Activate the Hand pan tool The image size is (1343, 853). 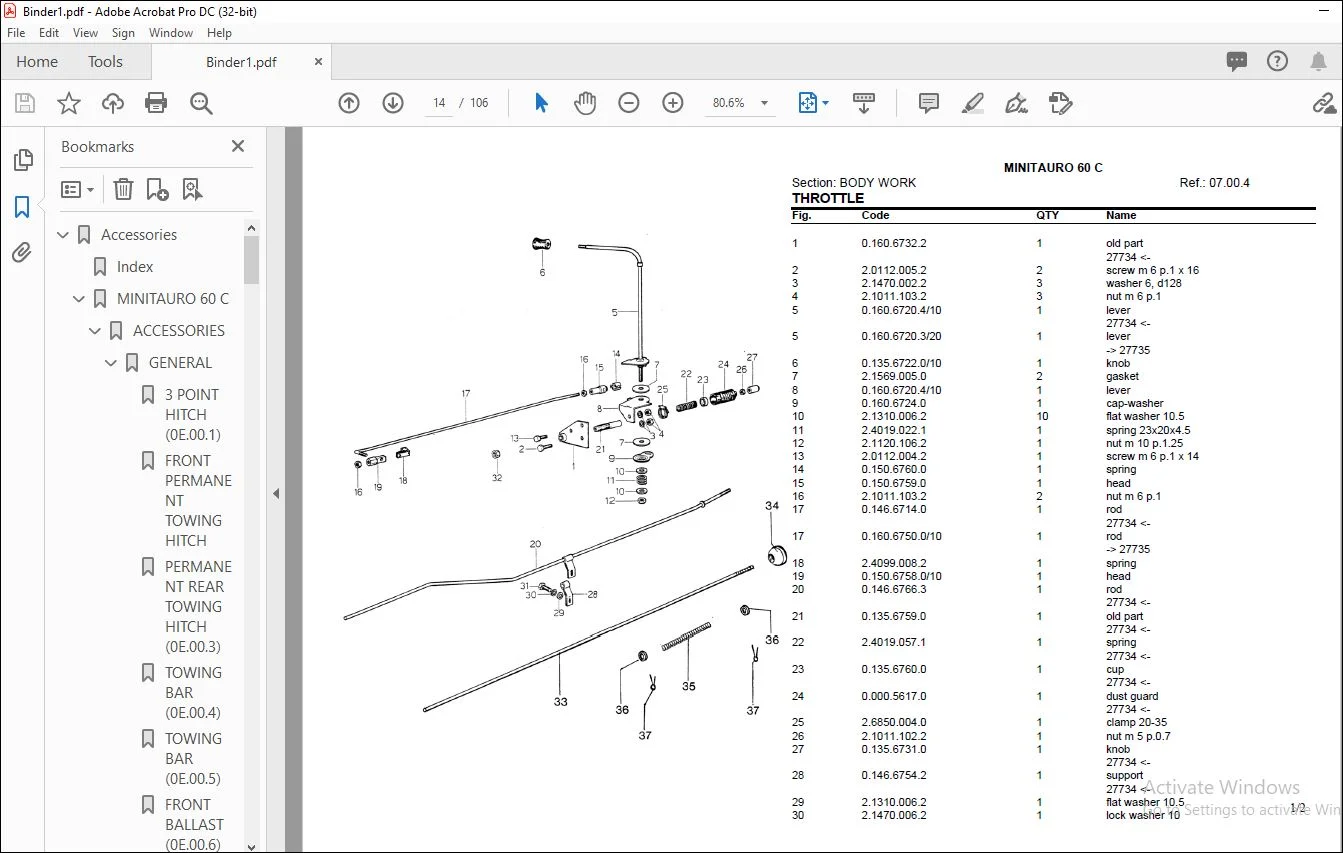point(585,103)
